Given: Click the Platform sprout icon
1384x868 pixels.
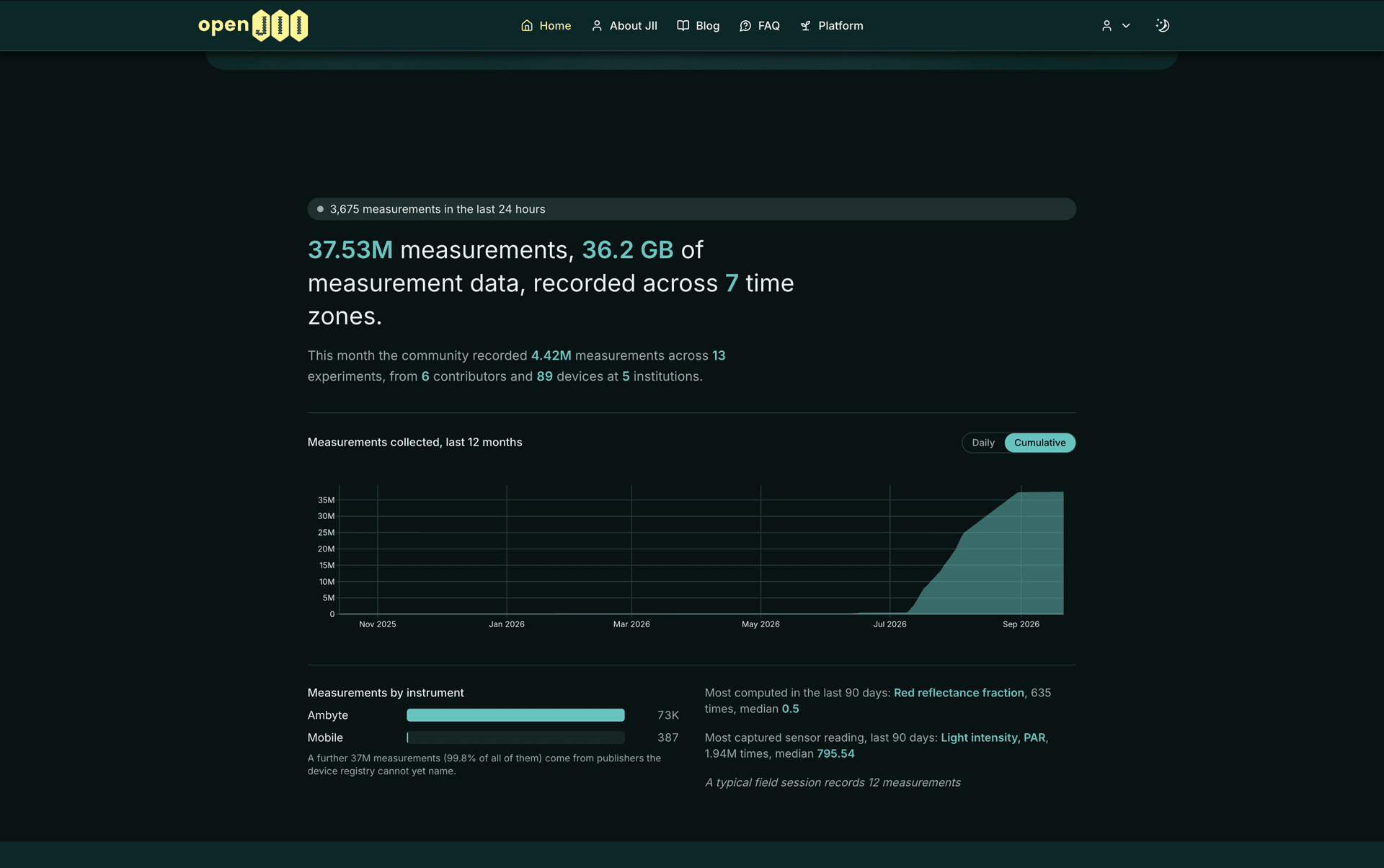Looking at the screenshot, I should [x=805, y=26].
